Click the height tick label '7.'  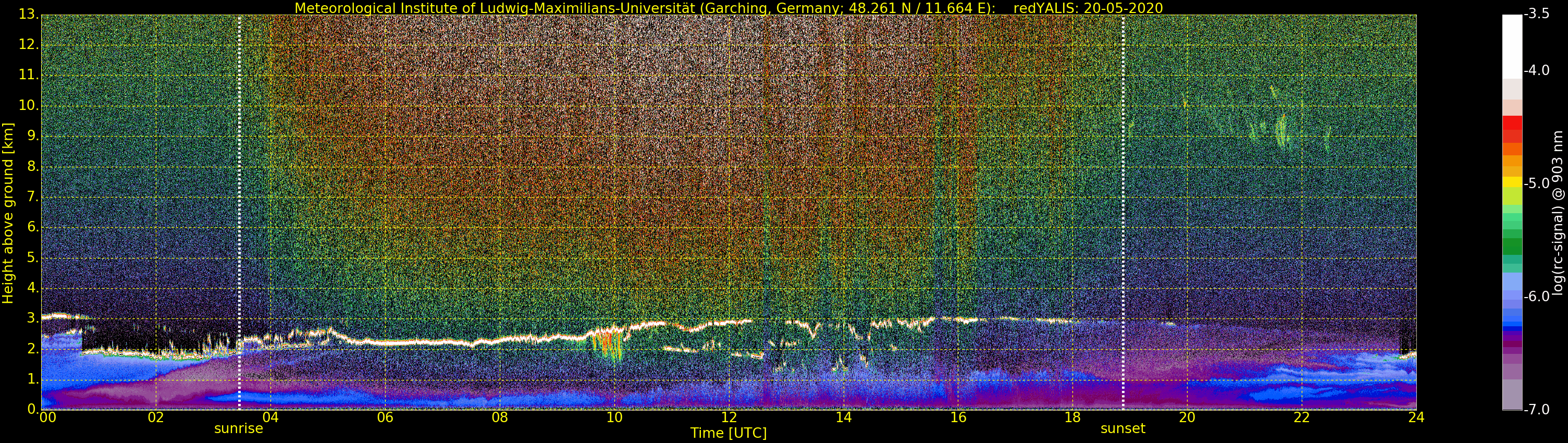32,196
